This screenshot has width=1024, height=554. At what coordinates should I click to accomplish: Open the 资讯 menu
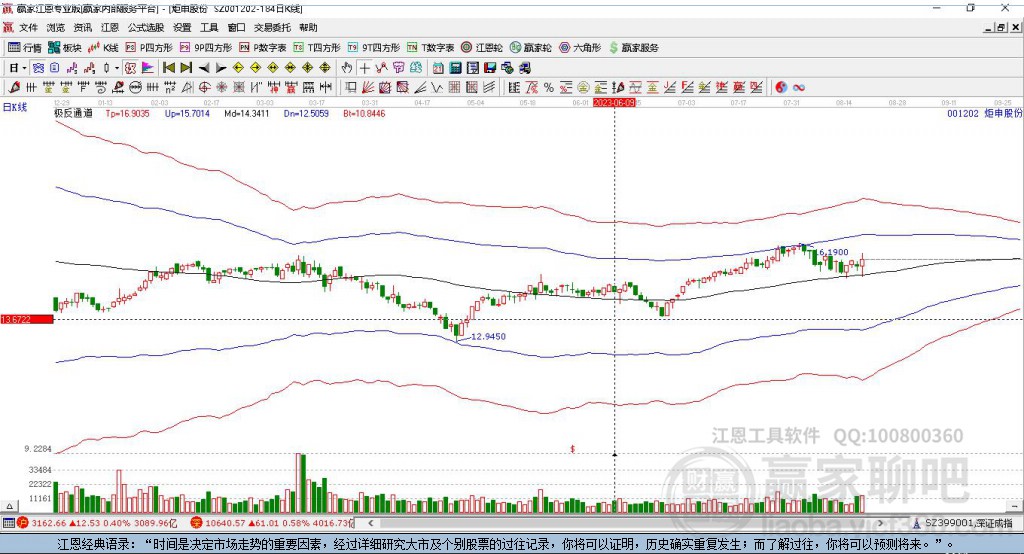(x=83, y=27)
